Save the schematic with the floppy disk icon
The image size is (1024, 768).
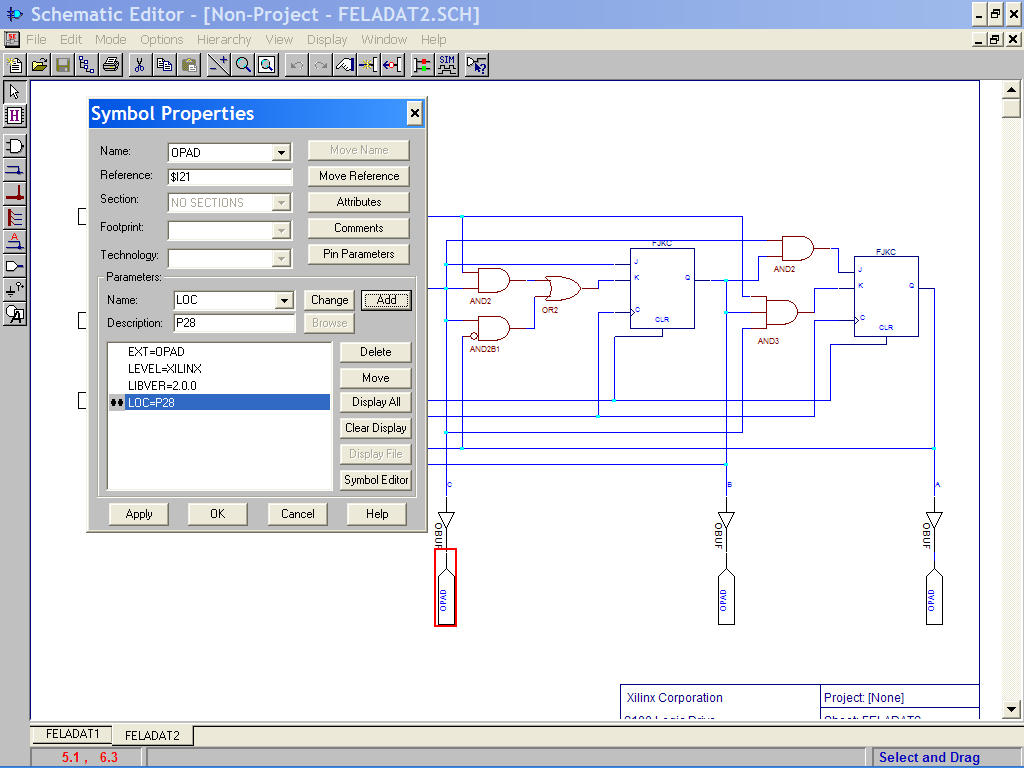pos(63,65)
